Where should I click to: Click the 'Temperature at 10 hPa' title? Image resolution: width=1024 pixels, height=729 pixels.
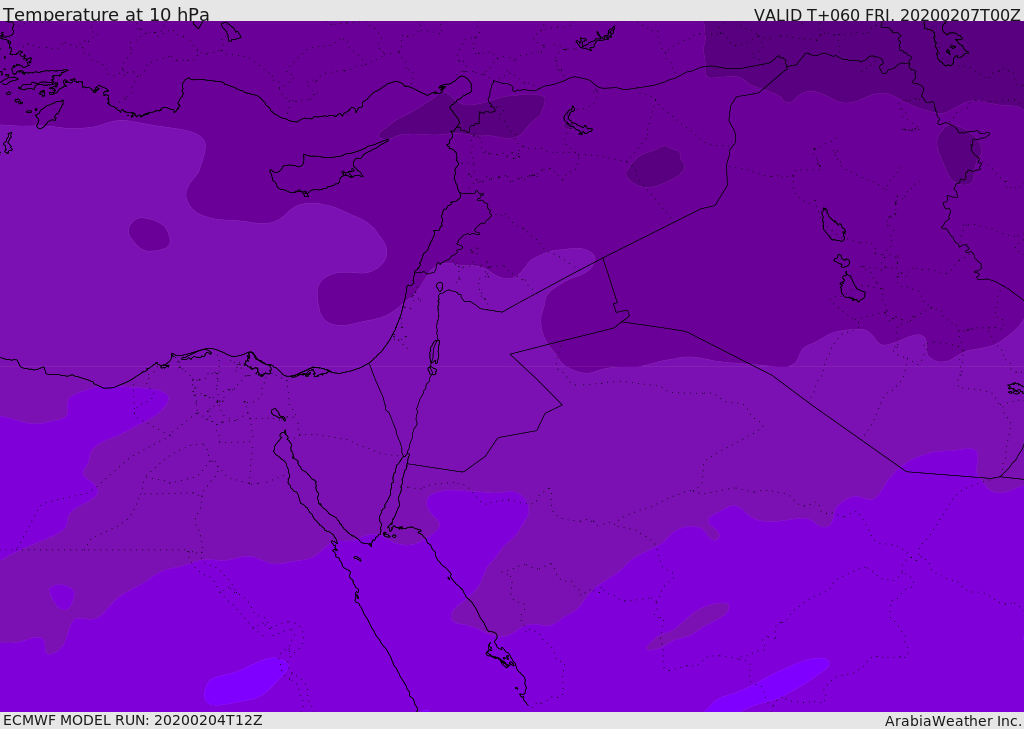point(106,14)
